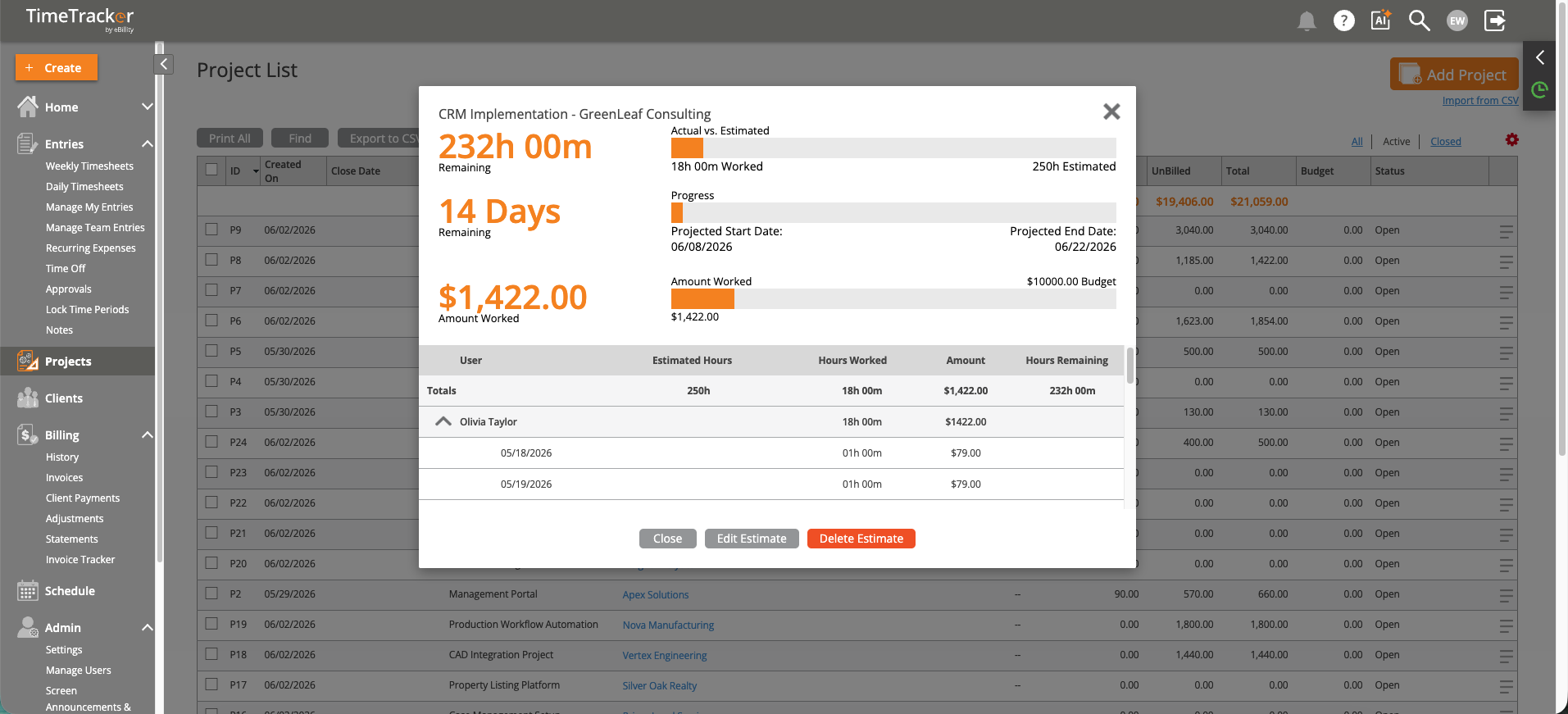Click Edit Estimate
This screenshot has width=1568, height=714.
[x=752, y=539]
